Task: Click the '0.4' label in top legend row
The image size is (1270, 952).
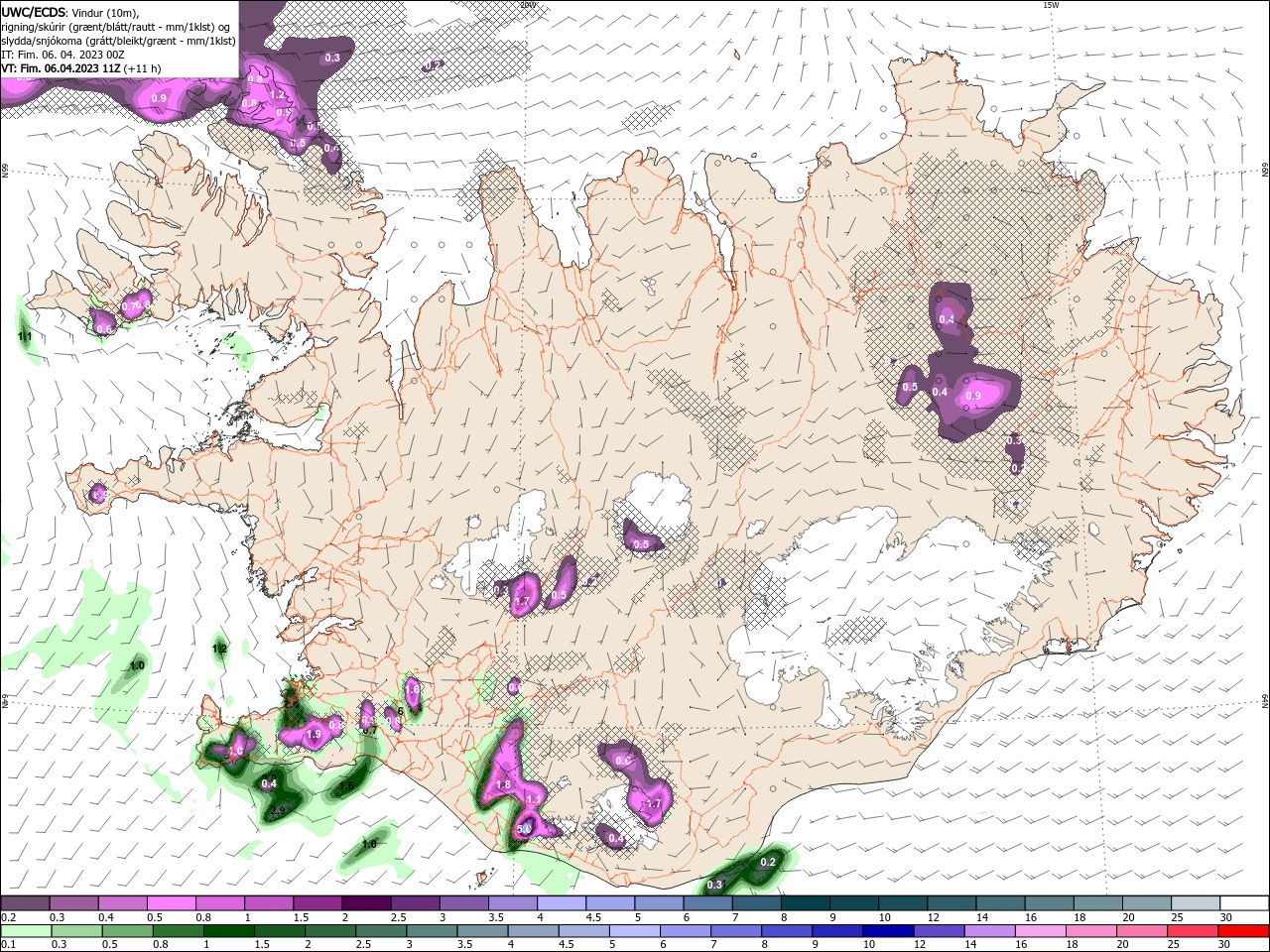Action: click(x=106, y=917)
